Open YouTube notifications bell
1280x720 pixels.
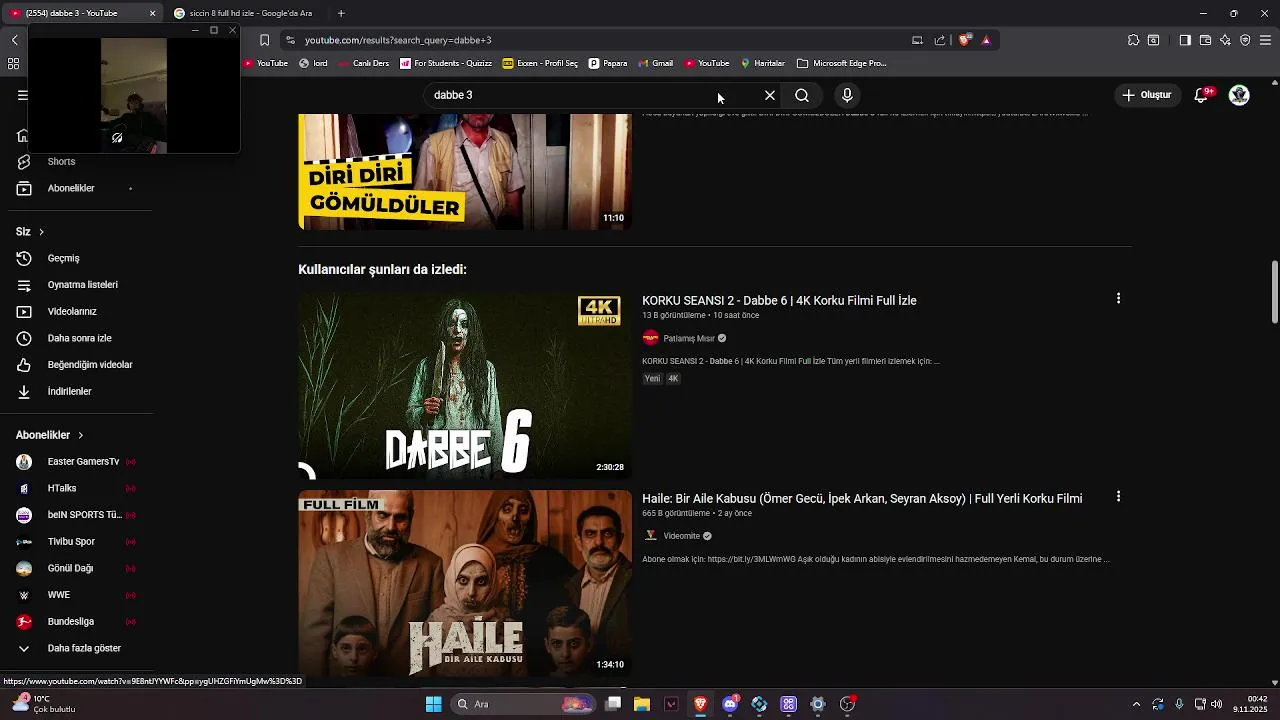pos(1202,95)
